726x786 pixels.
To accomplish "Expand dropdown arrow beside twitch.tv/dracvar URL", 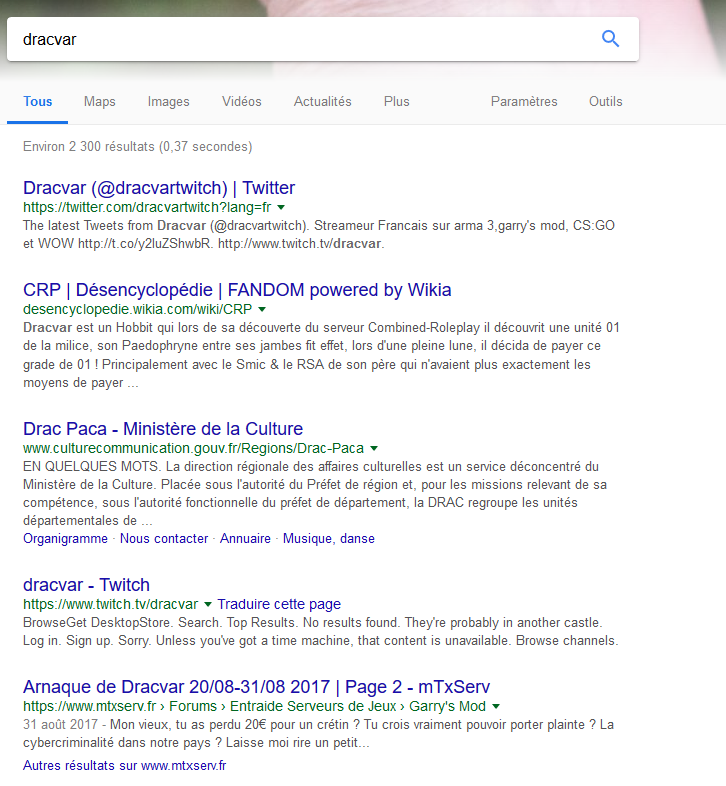I will tap(208, 604).
